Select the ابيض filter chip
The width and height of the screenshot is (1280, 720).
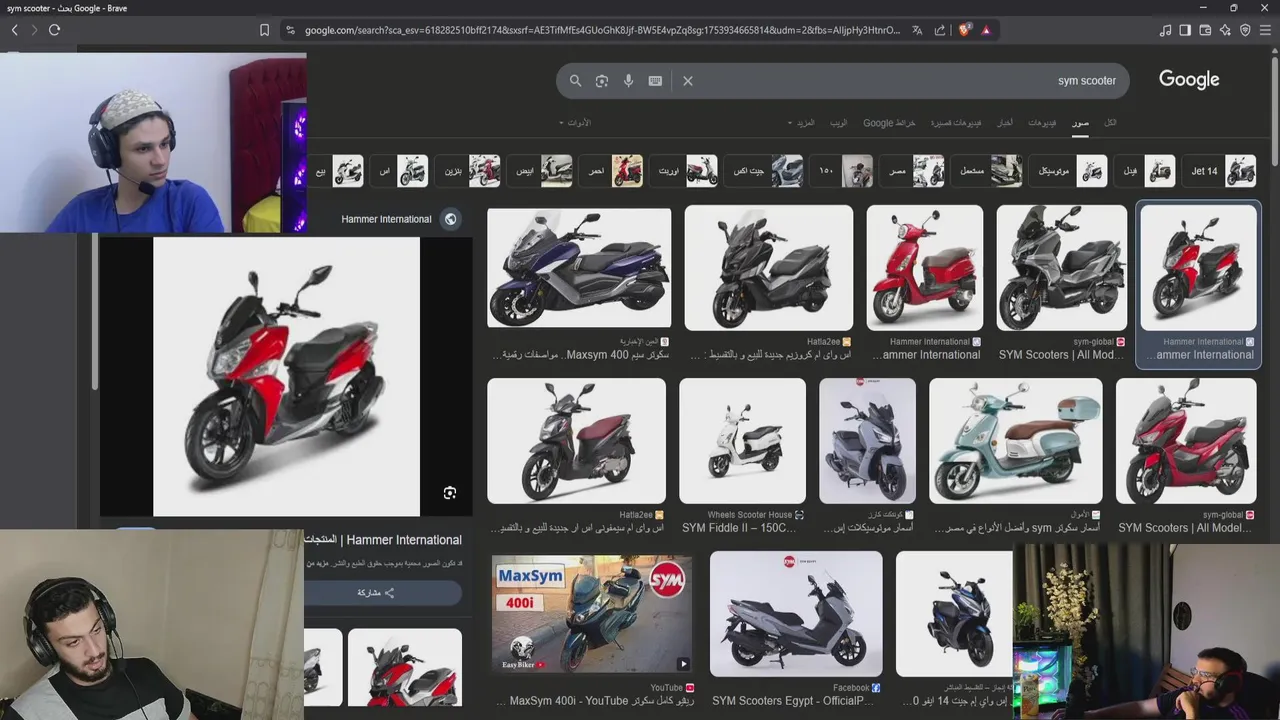540,171
